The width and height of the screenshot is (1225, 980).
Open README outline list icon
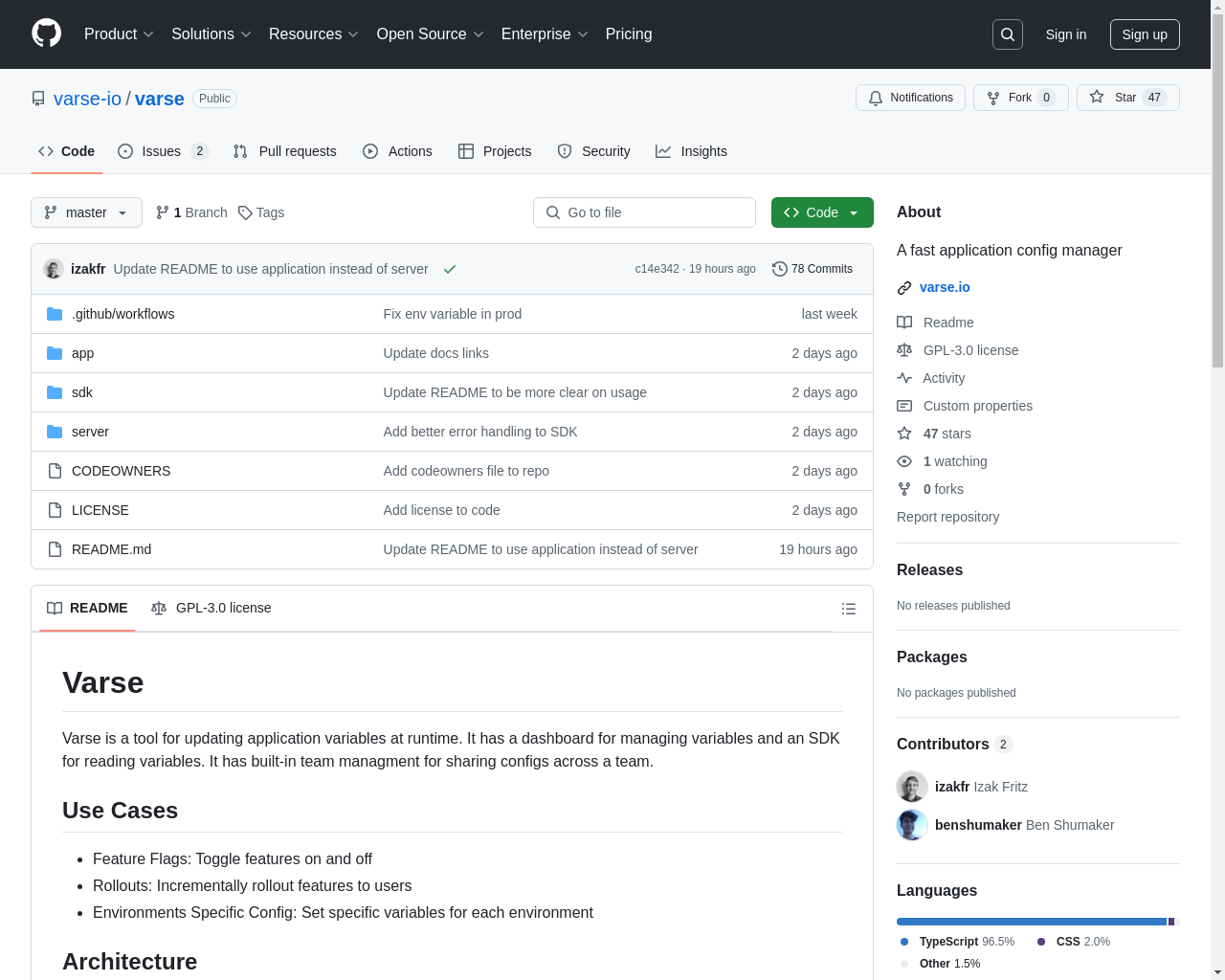click(x=848, y=609)
